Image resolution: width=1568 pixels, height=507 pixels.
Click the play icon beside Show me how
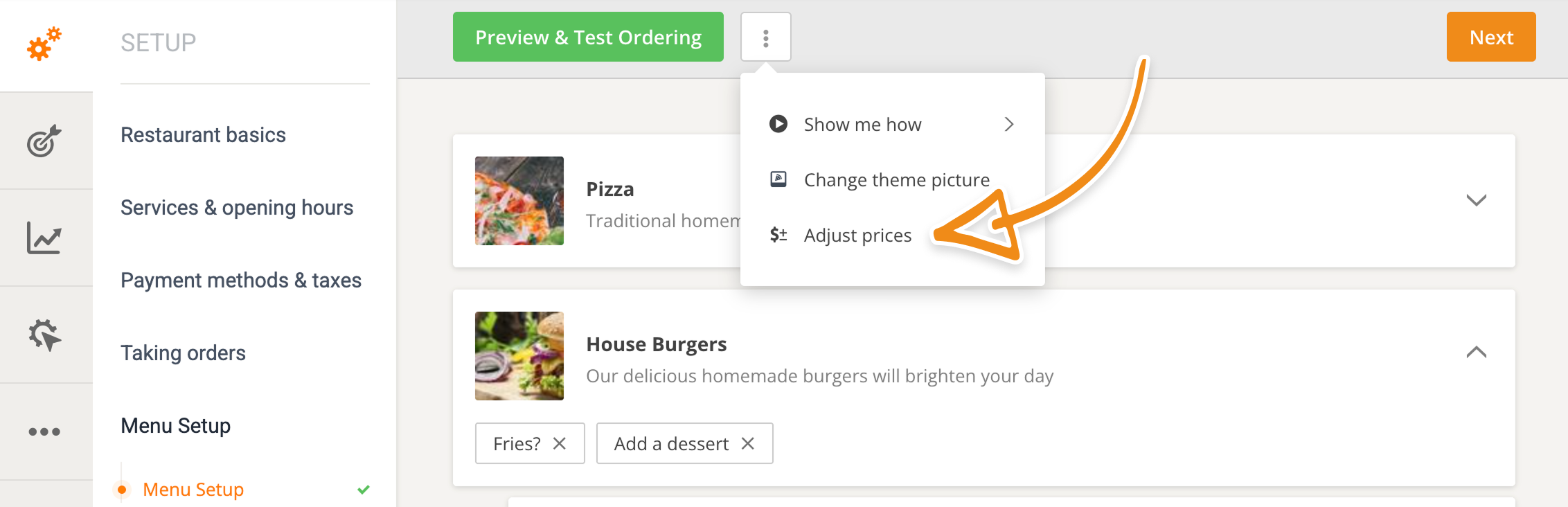[778, 124]
